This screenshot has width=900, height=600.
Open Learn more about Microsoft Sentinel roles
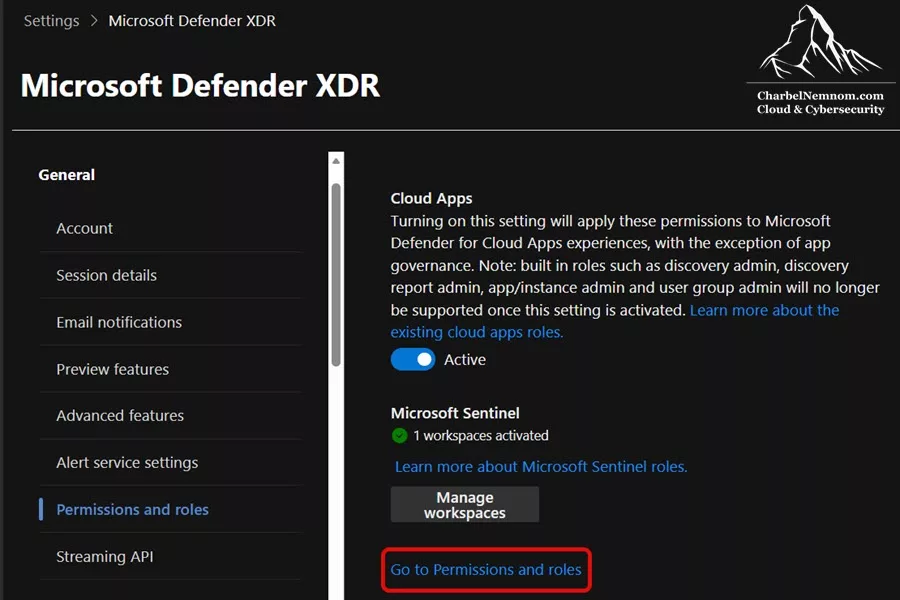coord(541,466)
